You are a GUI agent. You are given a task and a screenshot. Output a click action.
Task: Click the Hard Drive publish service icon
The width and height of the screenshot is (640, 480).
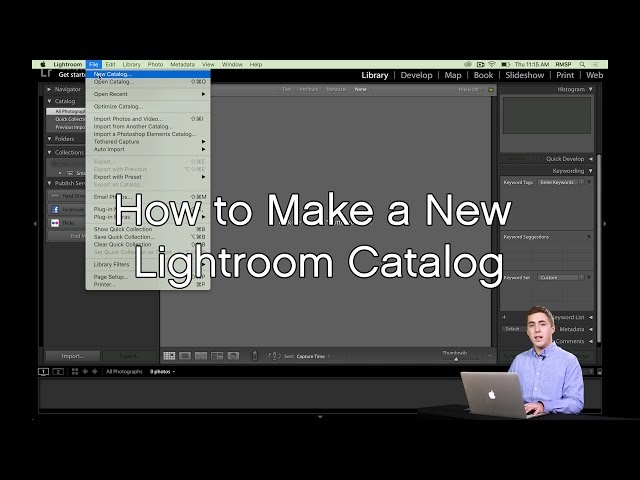tap(55, 196)
